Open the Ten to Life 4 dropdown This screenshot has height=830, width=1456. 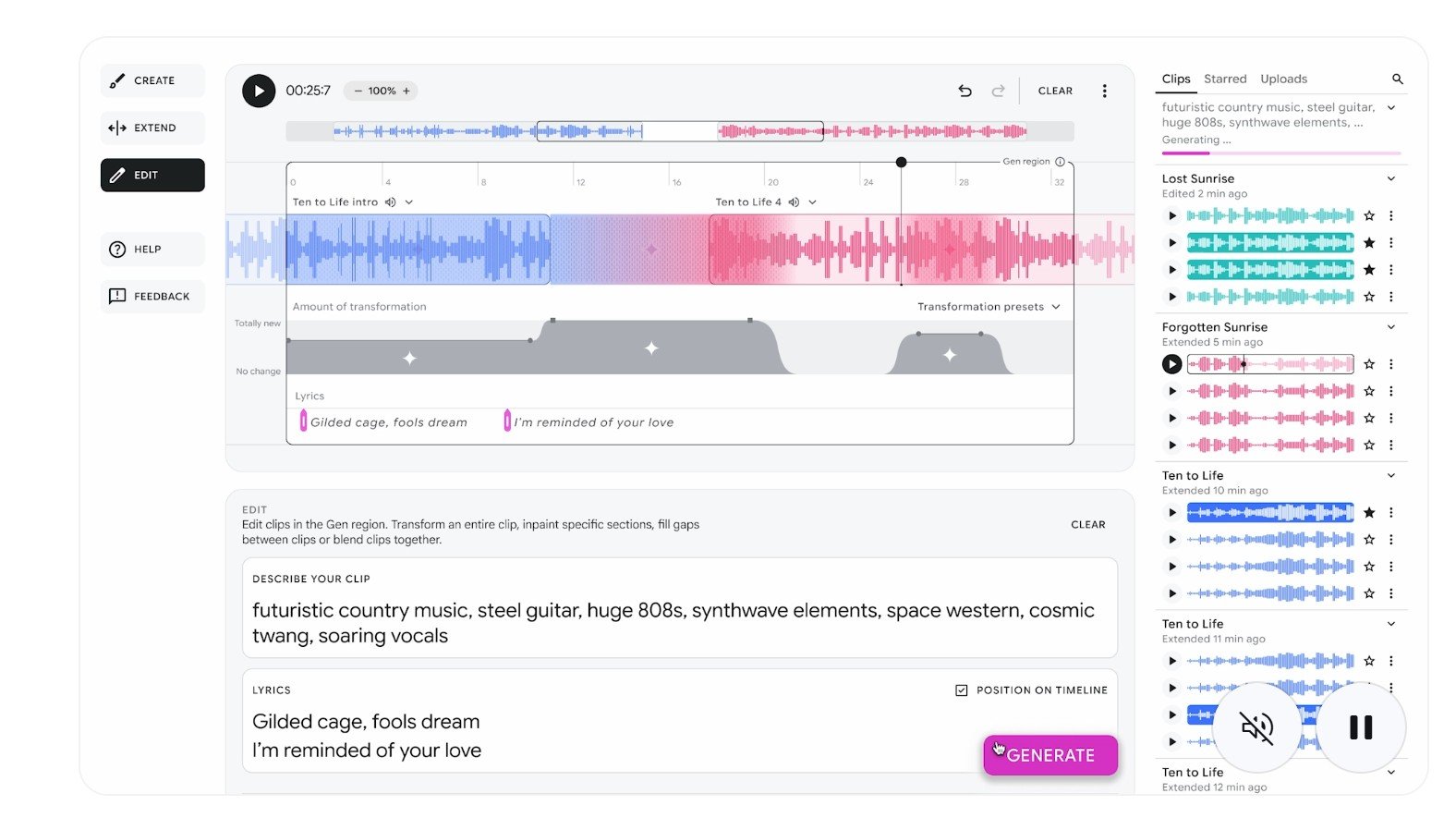pos(813,201)
